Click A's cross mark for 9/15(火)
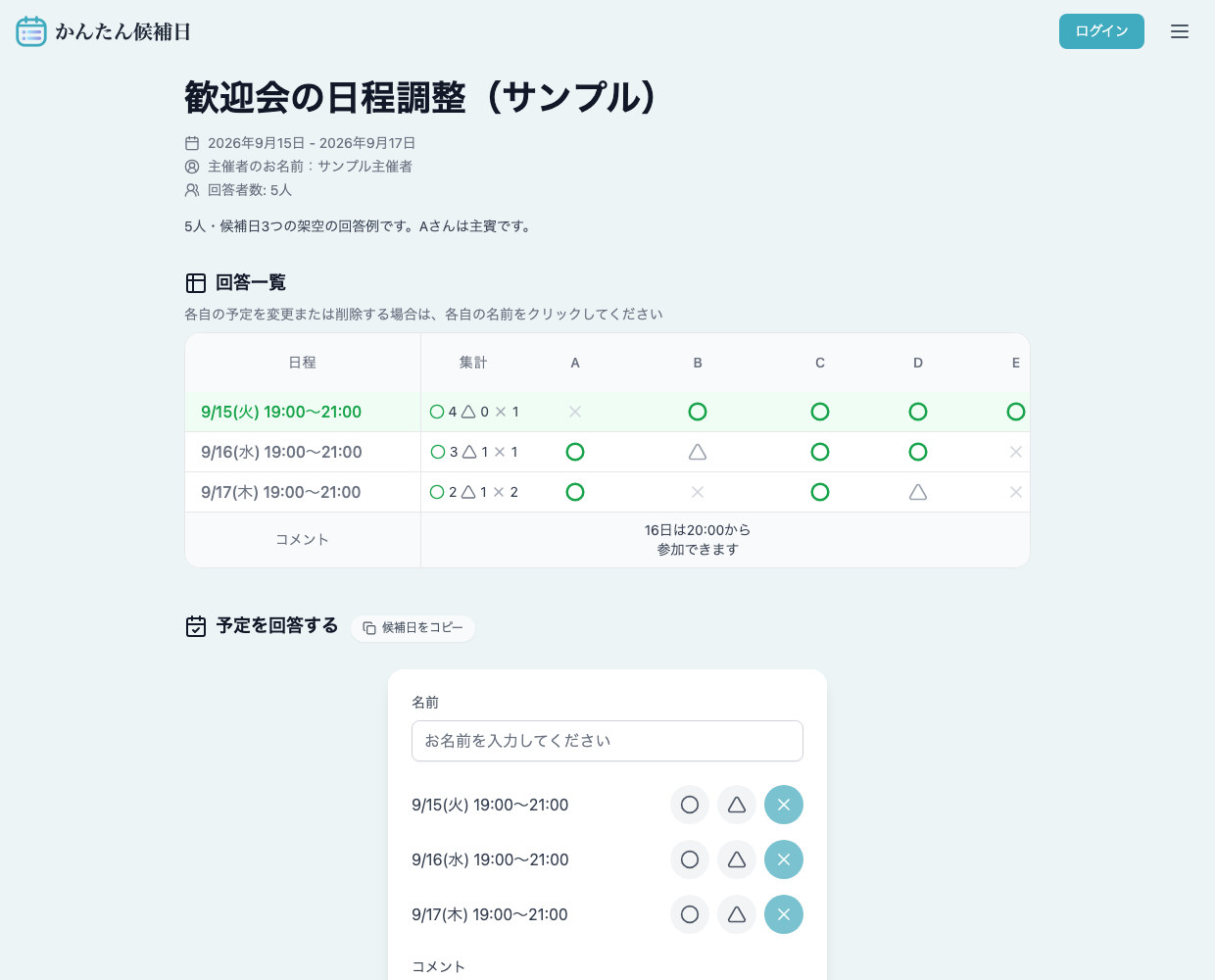This screenshot has width=1215, height=980. (575, 412)
